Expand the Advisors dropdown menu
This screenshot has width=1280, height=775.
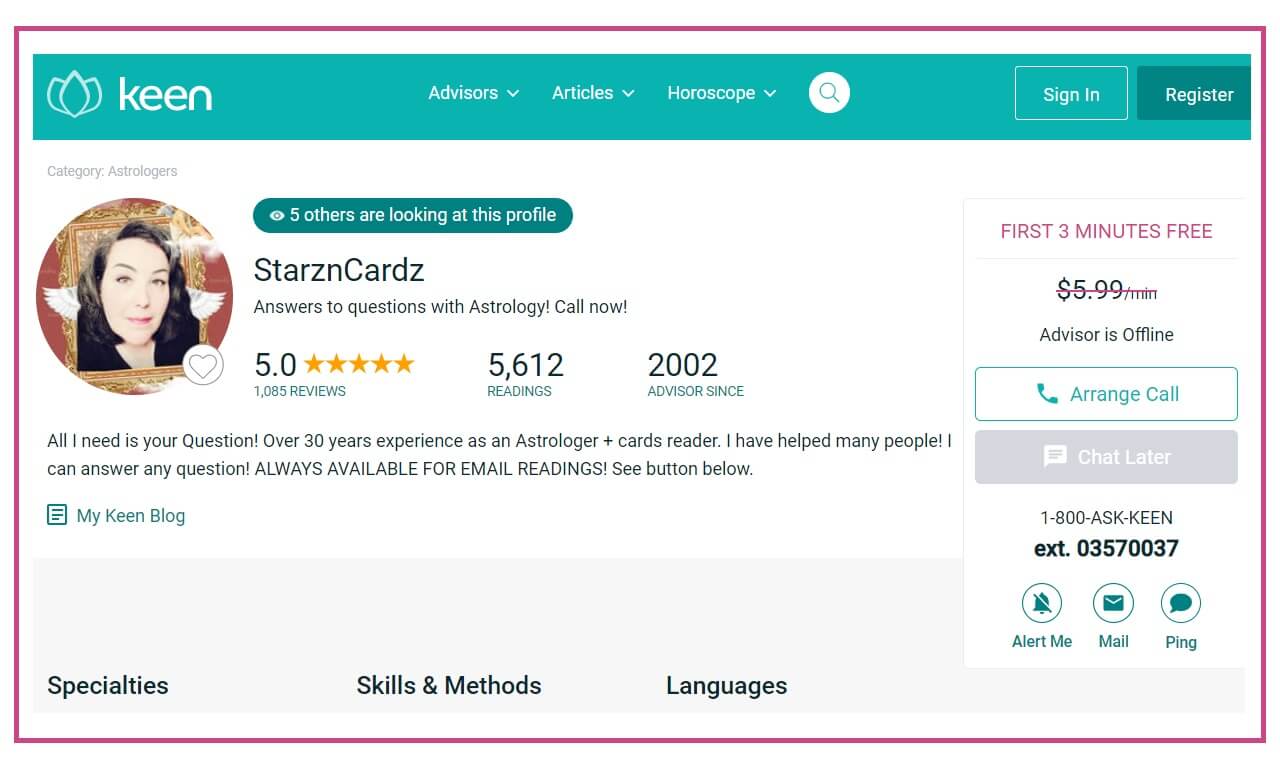[473, 93]
